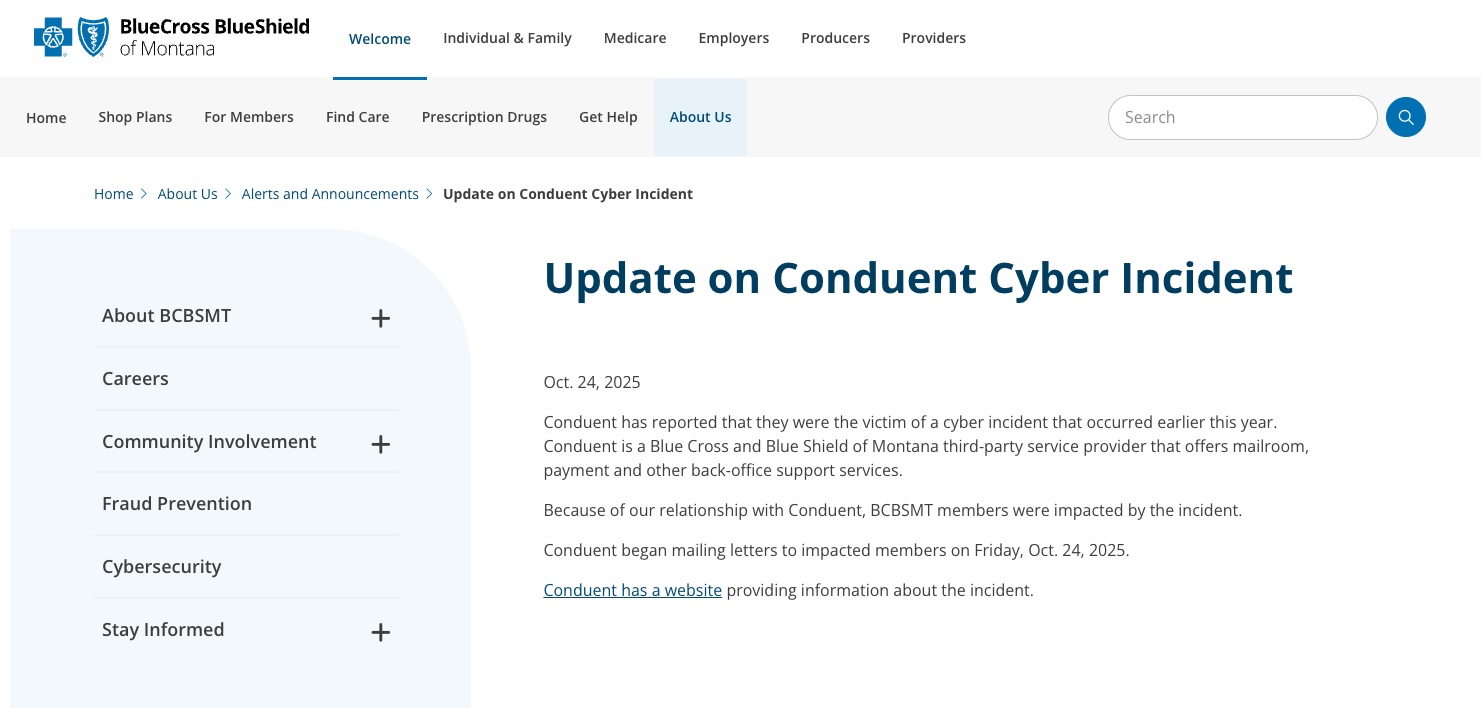Click the Search input field
Viewport: 1481px width, 708px height.
tap(1241, 117)
